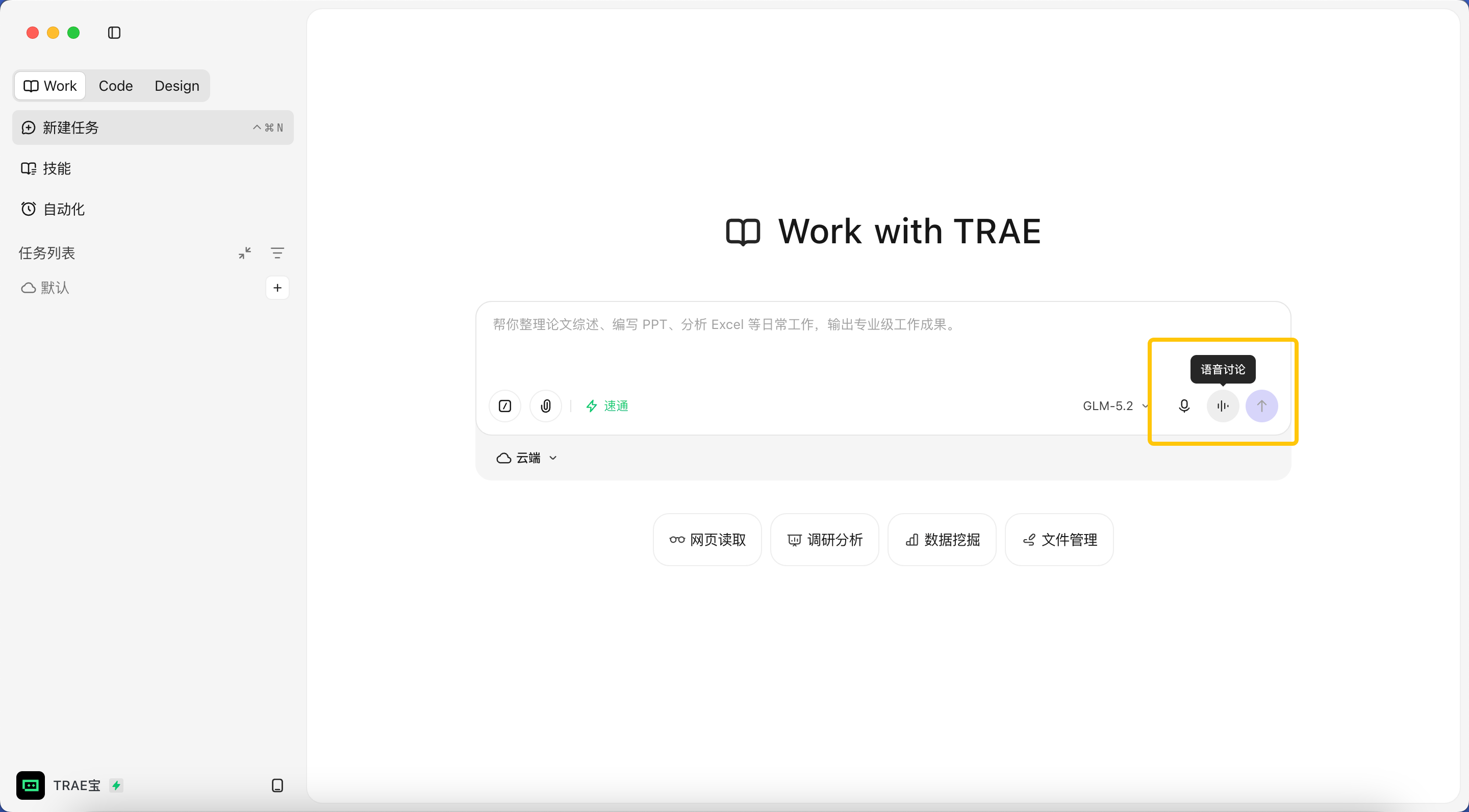
Task: Send the message with the arrow button
Action: (x=1261, y=406)
